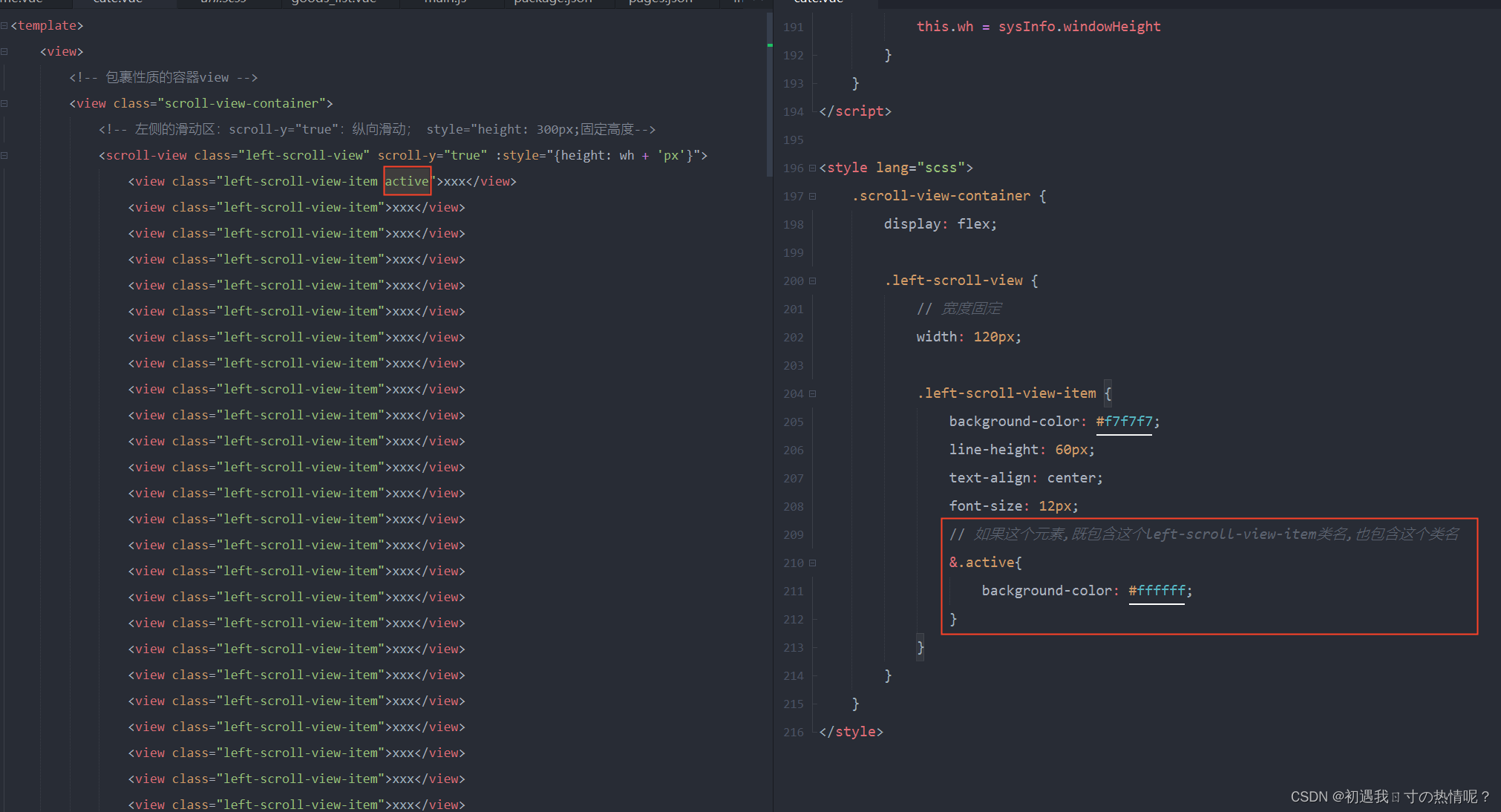Viewport: 1501px width, 812px height.
Task: Click the word active in the first item class
Action: click(x=407, y=181)
